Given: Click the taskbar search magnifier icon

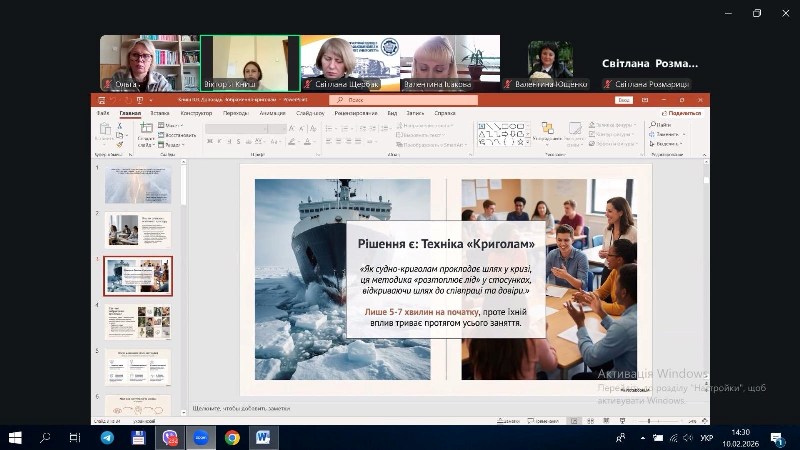Looking at the screenshot, I should click(x=45, y=438).
